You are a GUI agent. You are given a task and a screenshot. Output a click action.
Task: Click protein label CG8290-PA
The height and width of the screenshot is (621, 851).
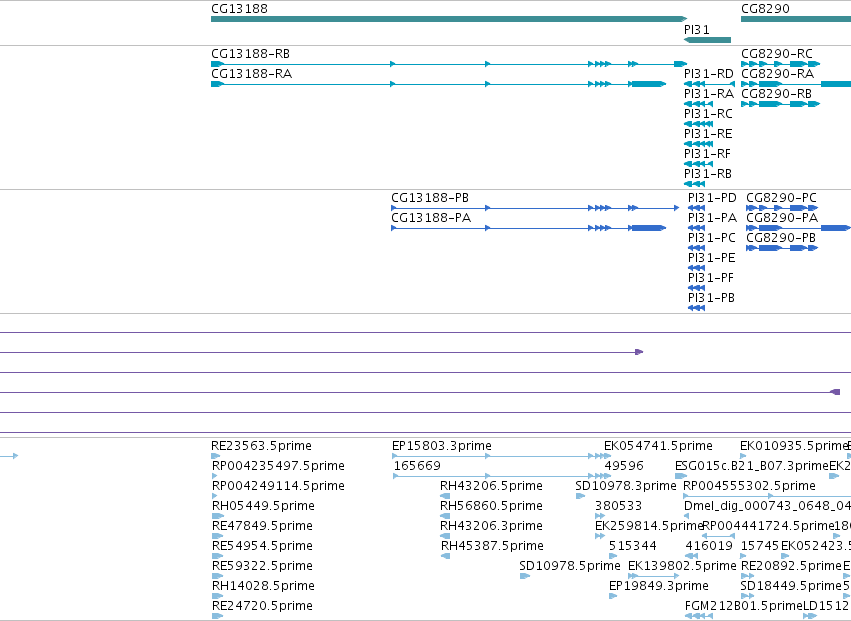pos(782,218)
